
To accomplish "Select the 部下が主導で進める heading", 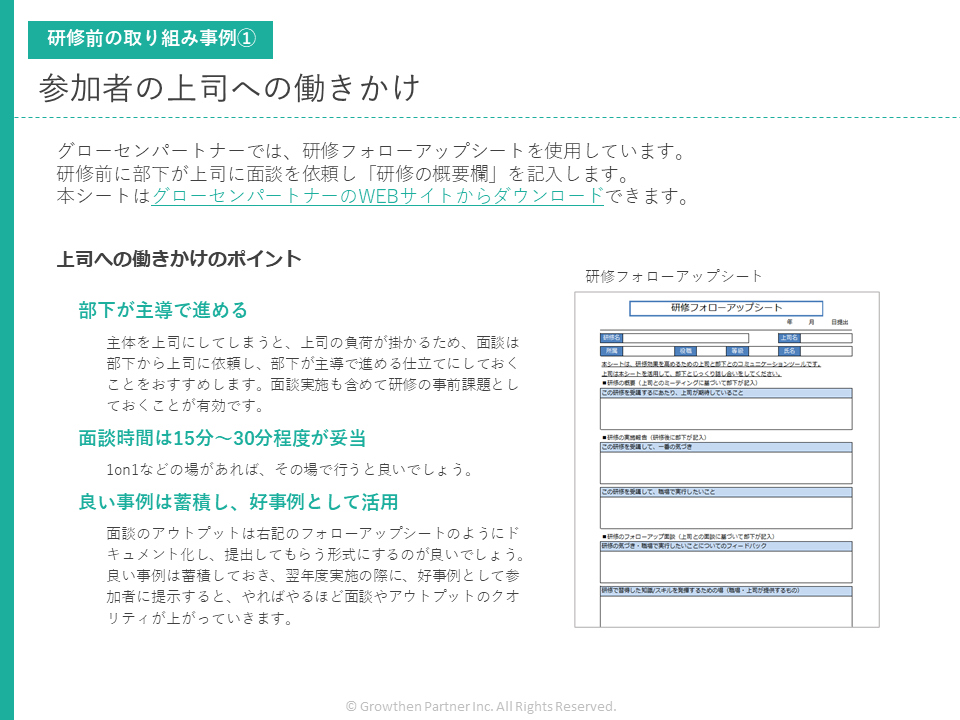I will [x=162, y=310].
